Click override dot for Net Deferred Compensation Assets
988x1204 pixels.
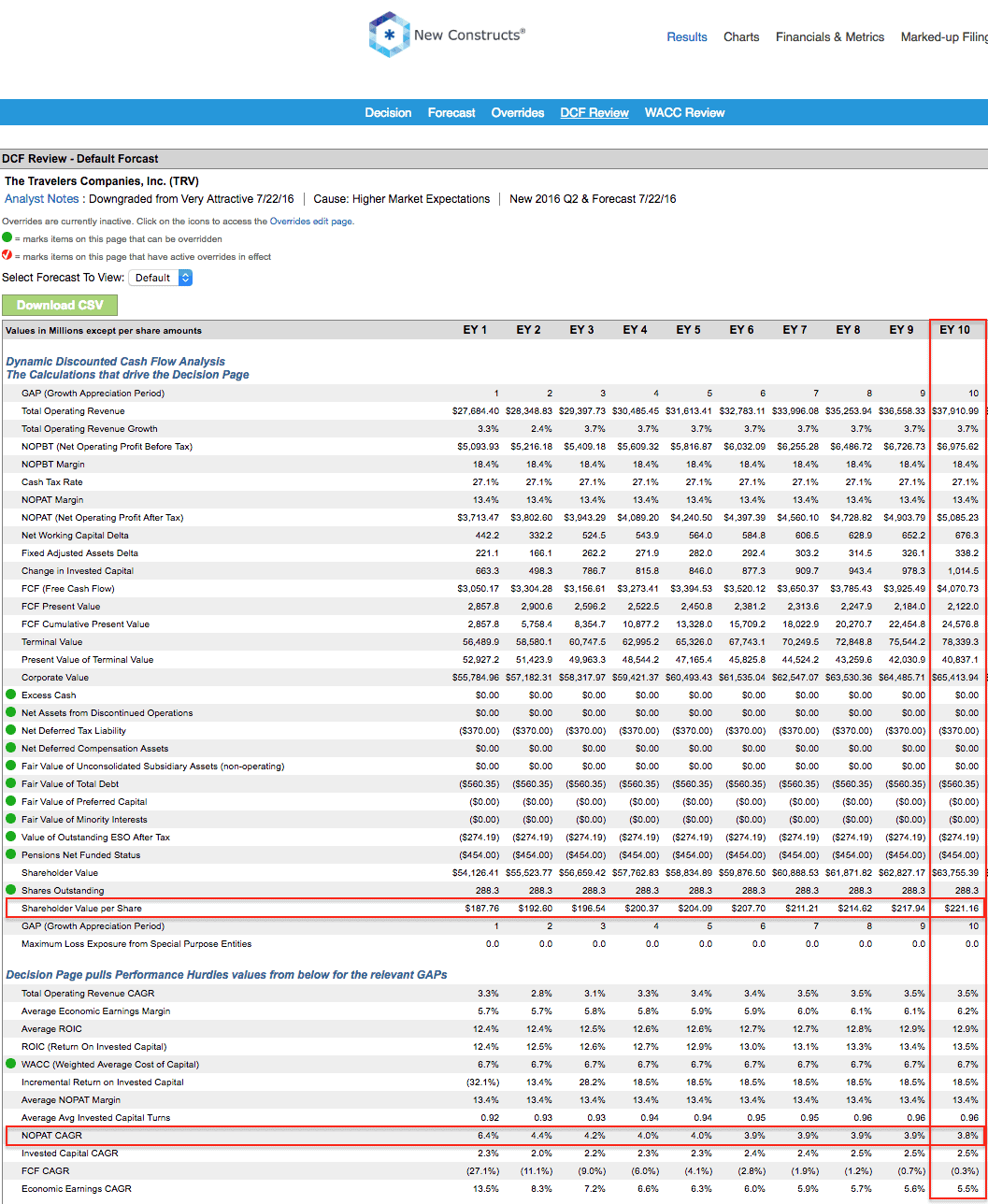(10, 748)
